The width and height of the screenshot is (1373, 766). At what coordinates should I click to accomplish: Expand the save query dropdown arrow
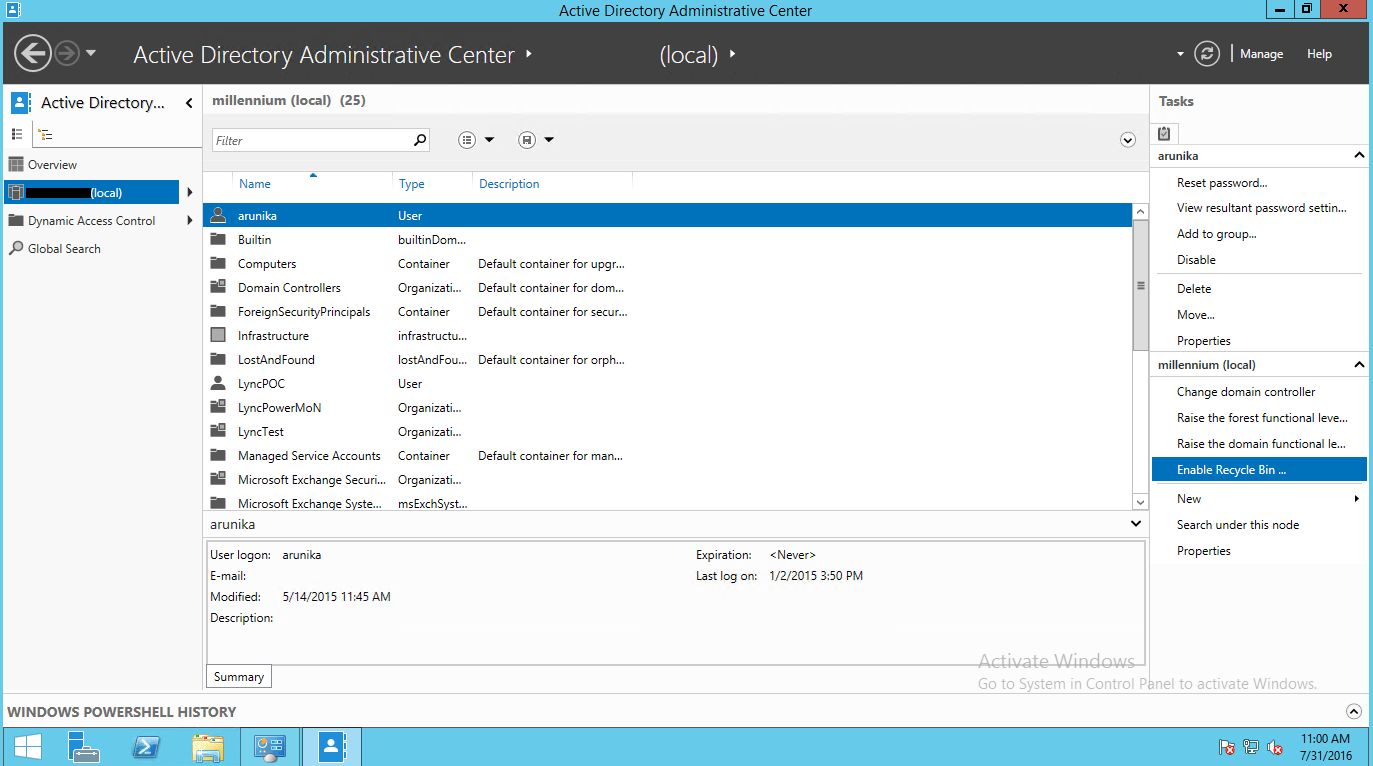pyautogui.click(x=549, y=139)
